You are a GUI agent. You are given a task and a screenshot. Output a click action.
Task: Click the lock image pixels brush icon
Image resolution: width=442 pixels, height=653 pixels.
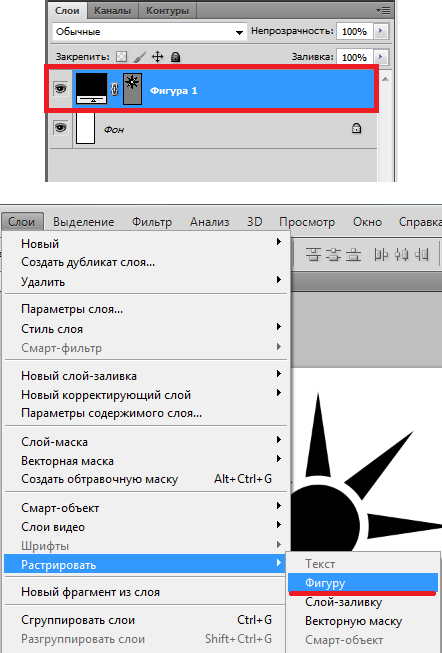pyautogui.click(x=140, y=57)
